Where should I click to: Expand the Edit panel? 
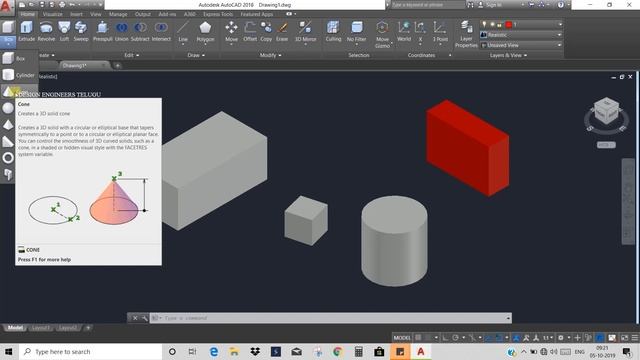(x=132, y=55)
